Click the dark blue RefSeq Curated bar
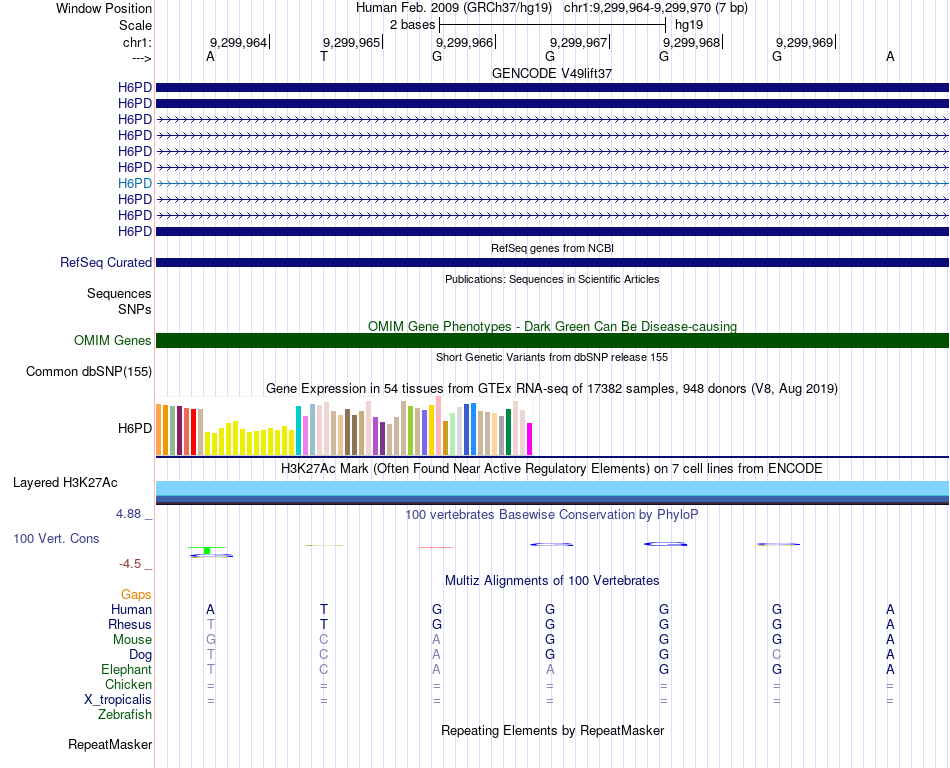The width and height of the screenshot is (950, 768). (x=552, y=263)
